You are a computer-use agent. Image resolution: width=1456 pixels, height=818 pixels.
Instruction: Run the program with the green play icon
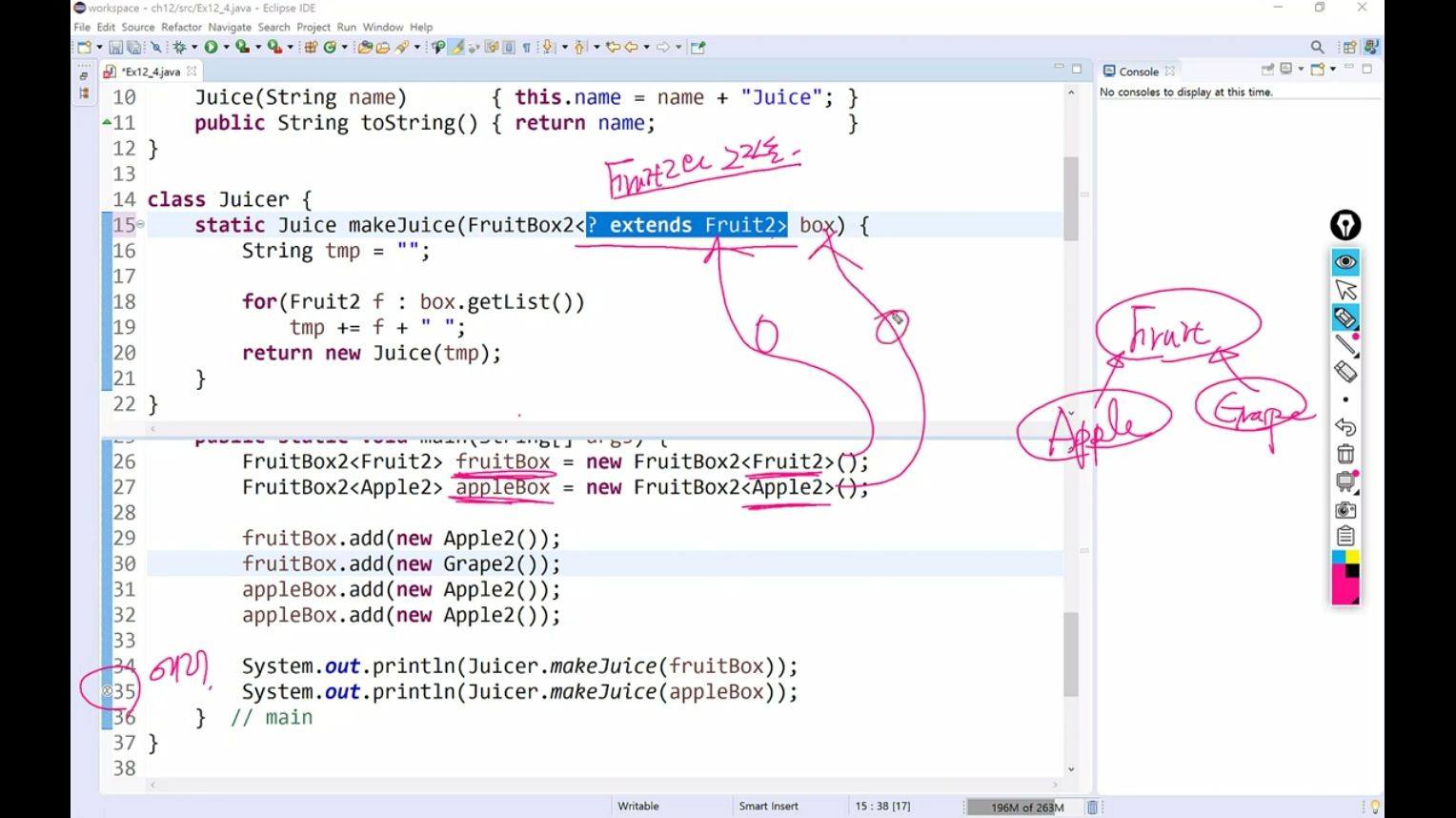pos(211,47)
